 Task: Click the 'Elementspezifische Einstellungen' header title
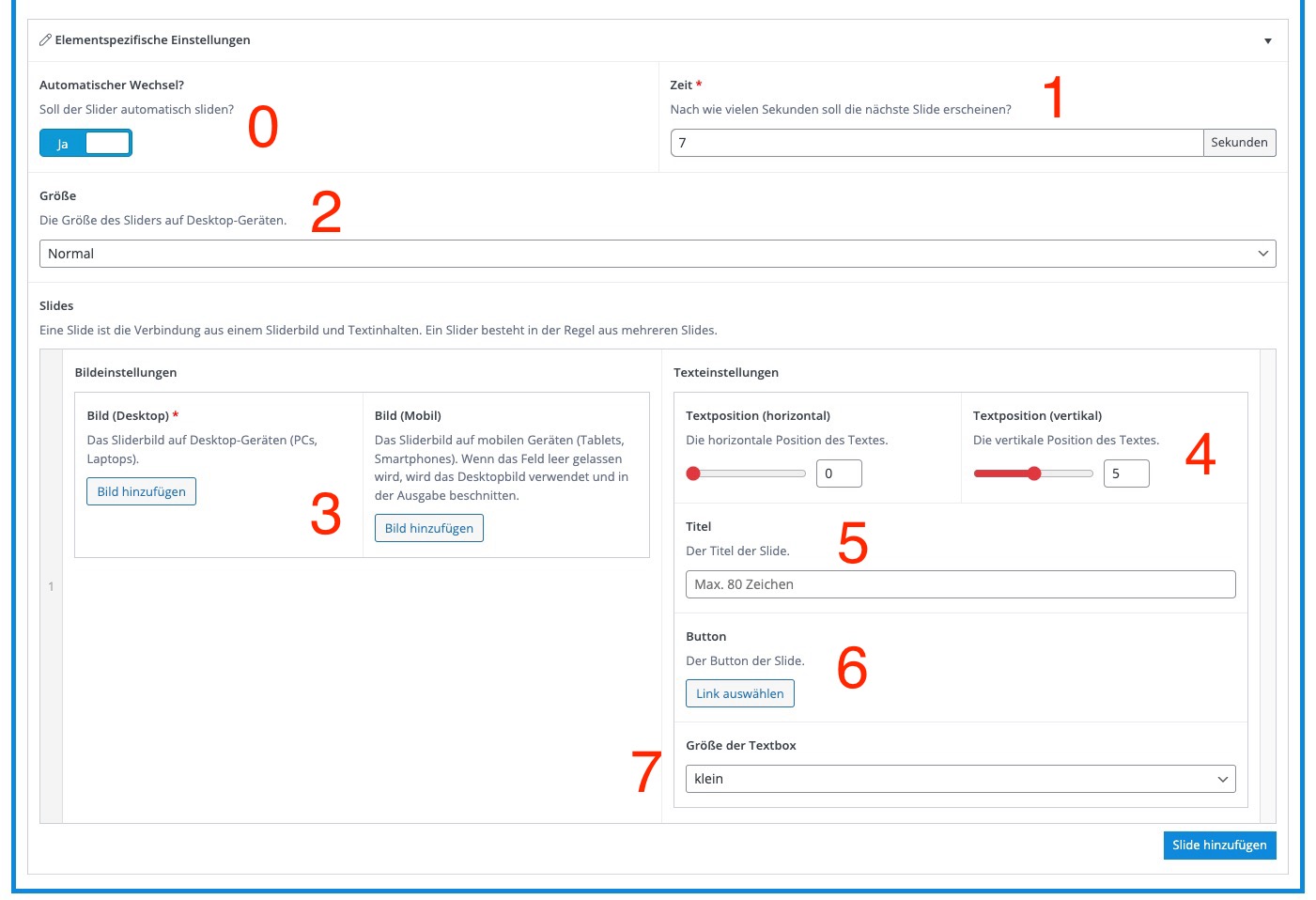152,40
